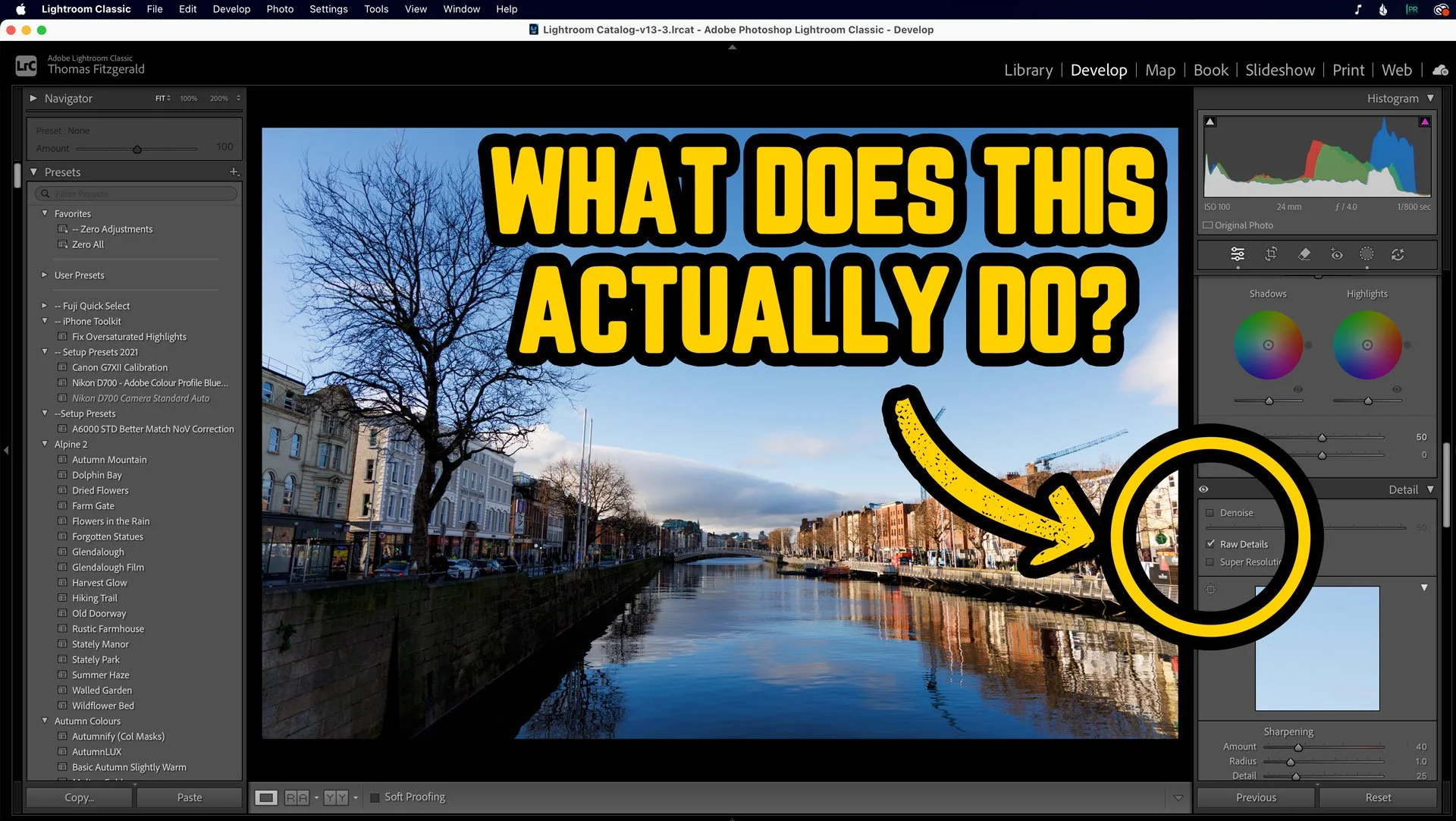The image size is (1456, 821).
Task: Collapse the Detail panel
Action: tap(1431, 489)
